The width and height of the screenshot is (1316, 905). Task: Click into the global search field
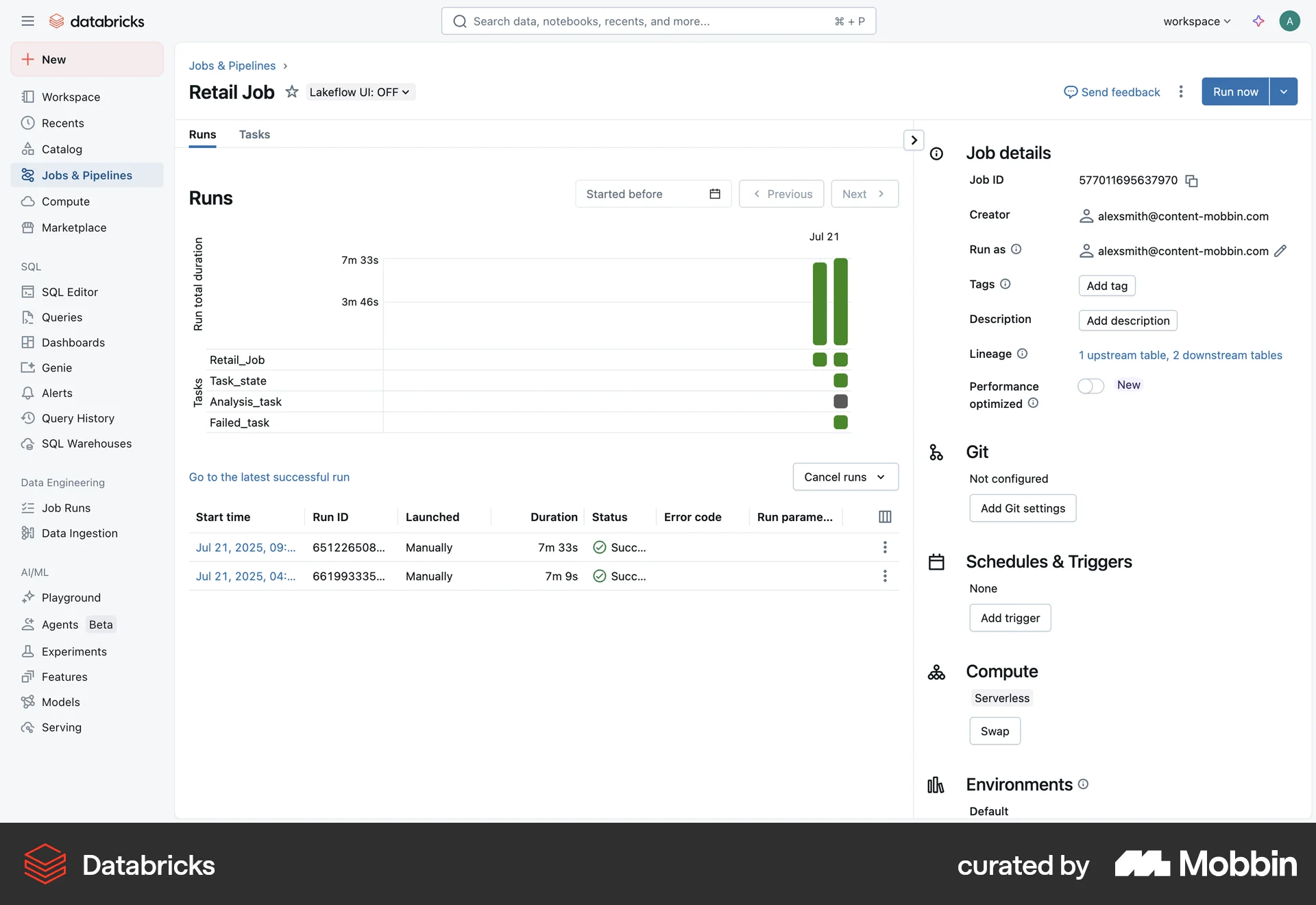[x=658, y=21]
